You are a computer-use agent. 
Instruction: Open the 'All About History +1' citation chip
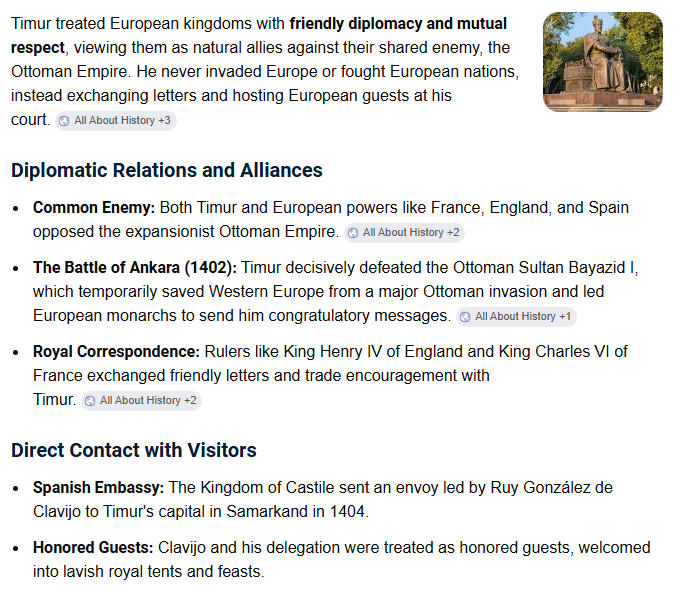click(516, 317)
